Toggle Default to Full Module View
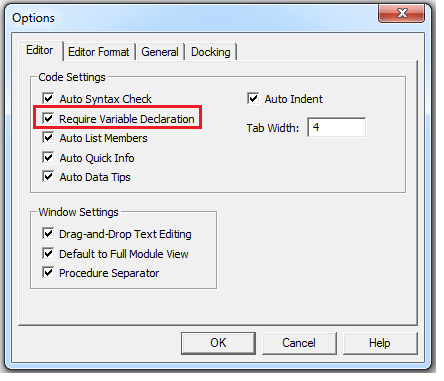 pyautogui.click(x=48, y=253)
